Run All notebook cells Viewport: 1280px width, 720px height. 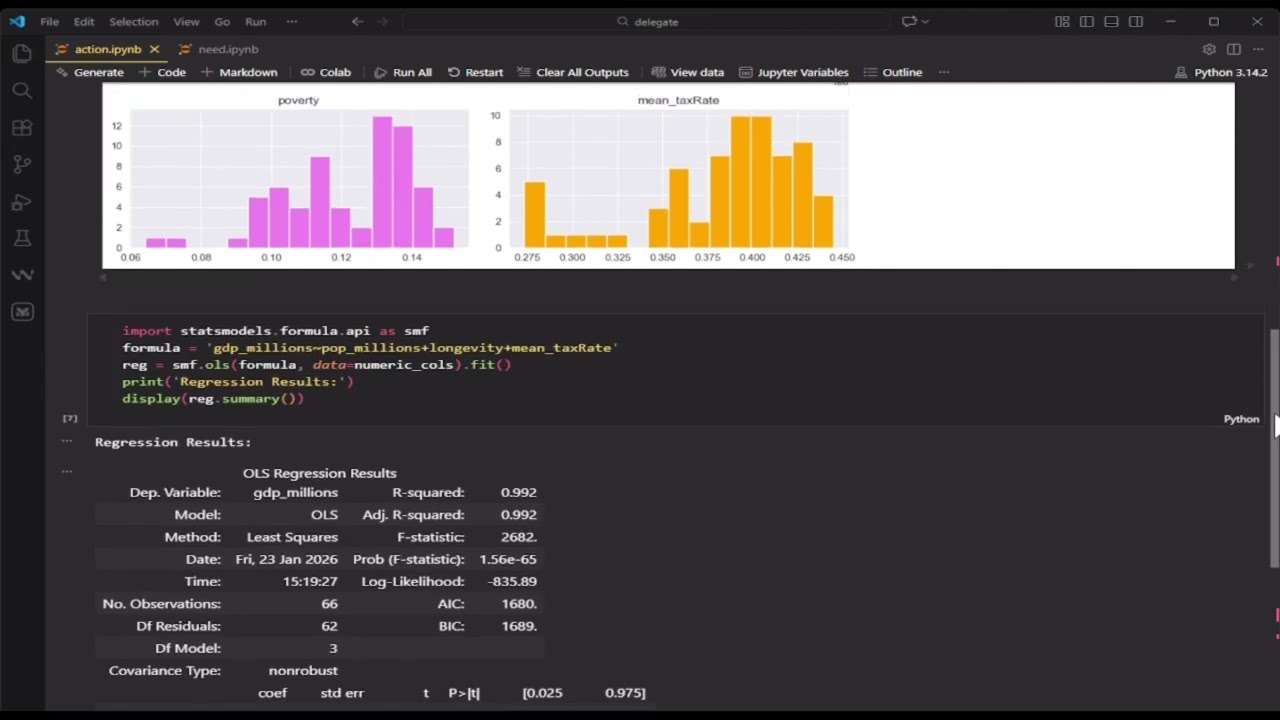coord(403,72)
